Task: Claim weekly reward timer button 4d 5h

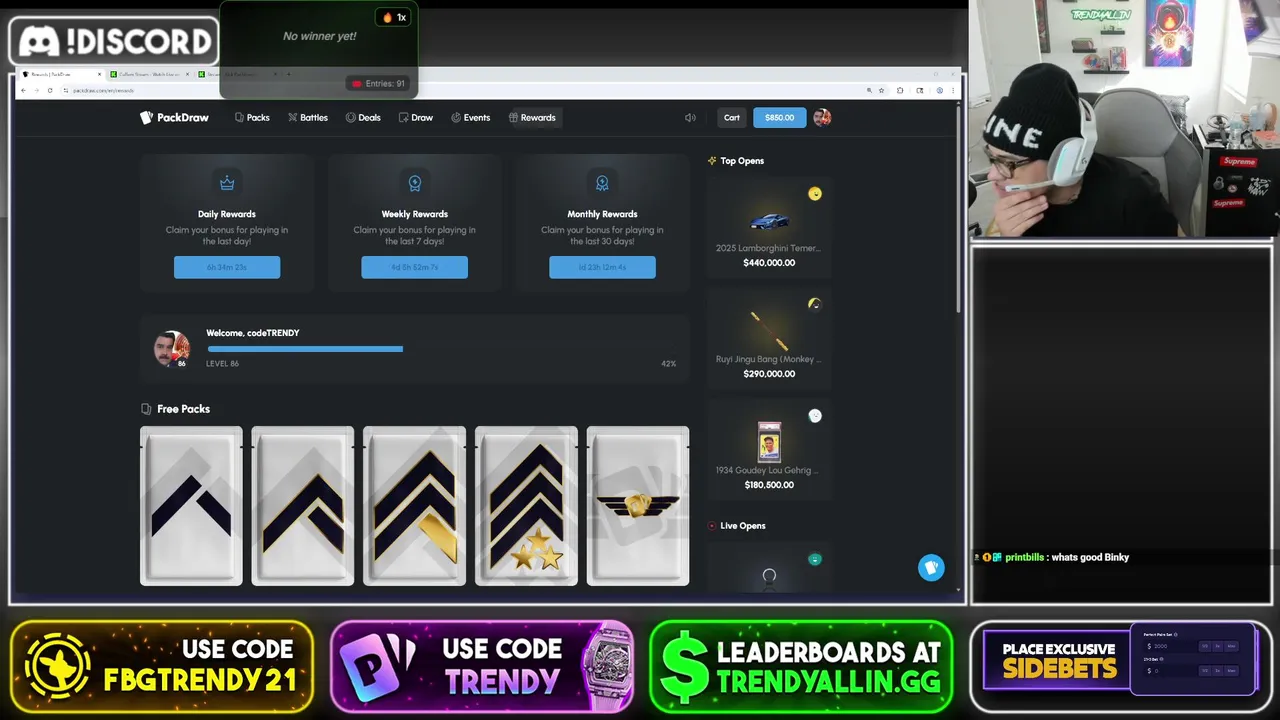Action: [414, 267]
